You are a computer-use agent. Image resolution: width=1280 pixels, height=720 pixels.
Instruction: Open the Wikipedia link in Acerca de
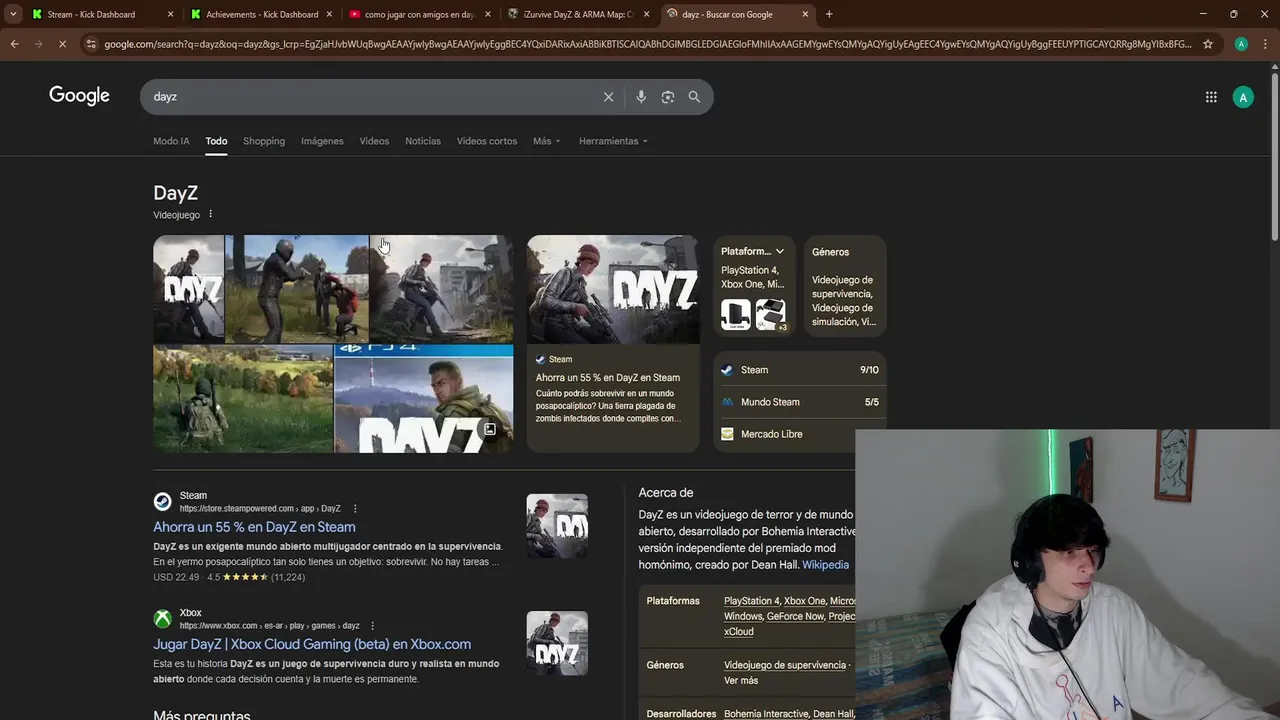(825, 565)
